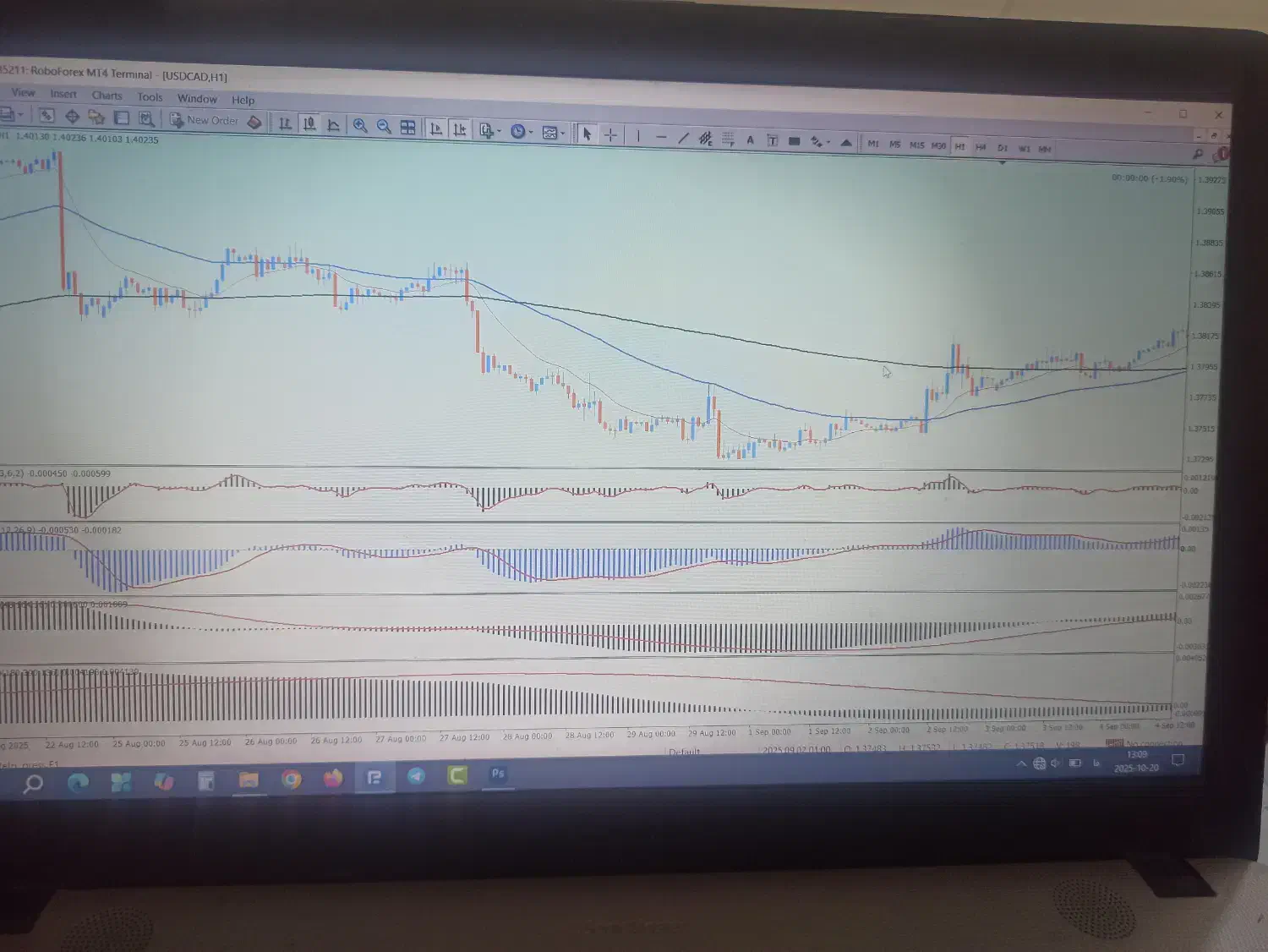The image size is (1268, 952).
Task: Select the text label T tool
Action: click(772, 140)
